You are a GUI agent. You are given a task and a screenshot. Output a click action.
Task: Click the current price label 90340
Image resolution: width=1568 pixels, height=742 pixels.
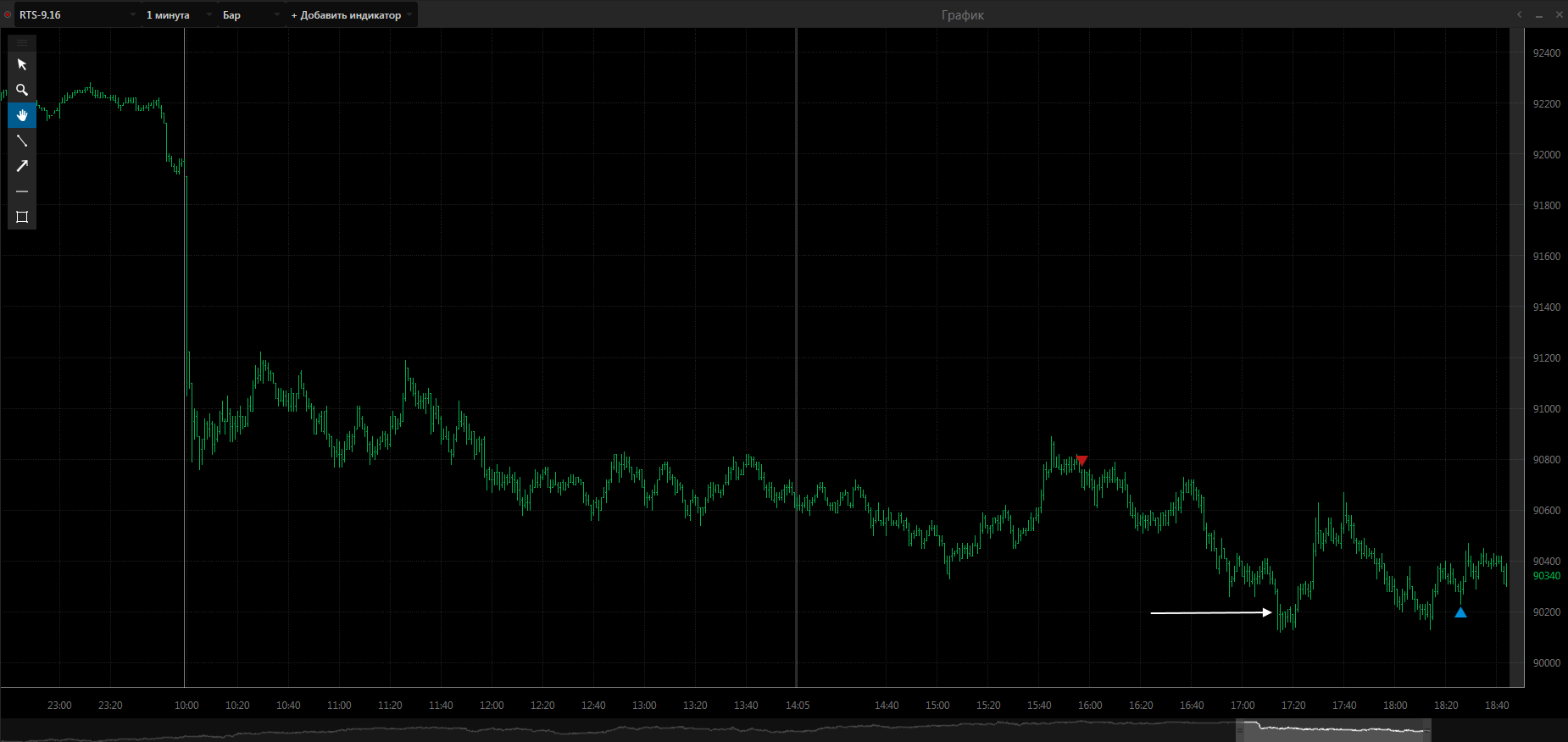point(1547,576)
